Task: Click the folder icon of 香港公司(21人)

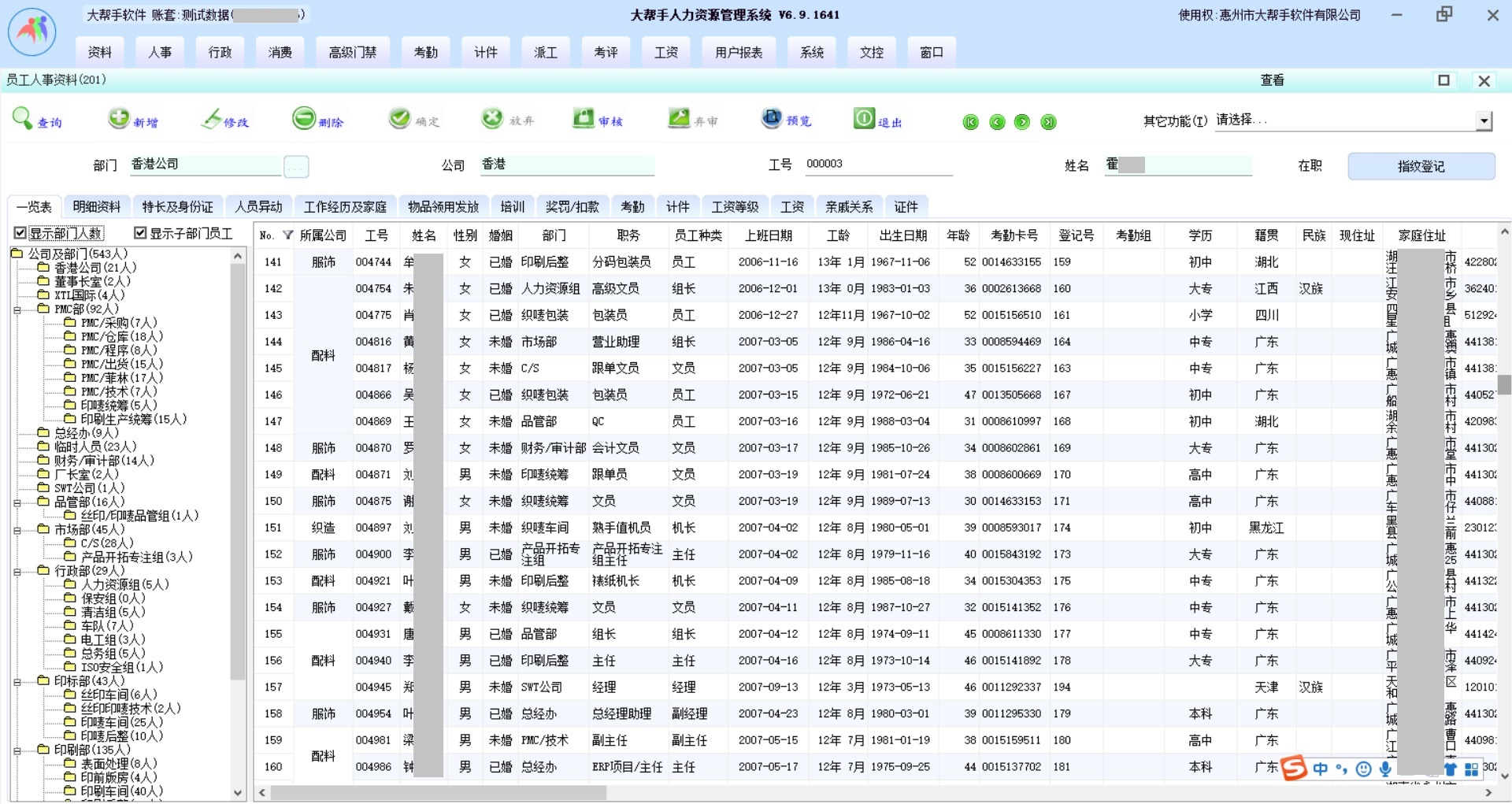Action: tap(44, 268)
